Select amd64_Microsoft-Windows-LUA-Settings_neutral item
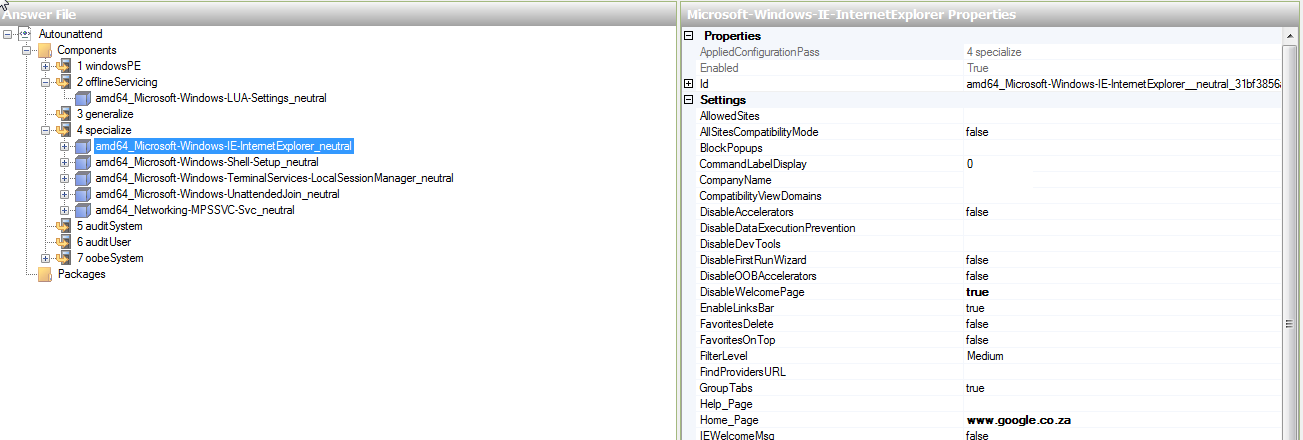Image resolution: width=1303 pixels, height=440 pixels. click(211, 98)
